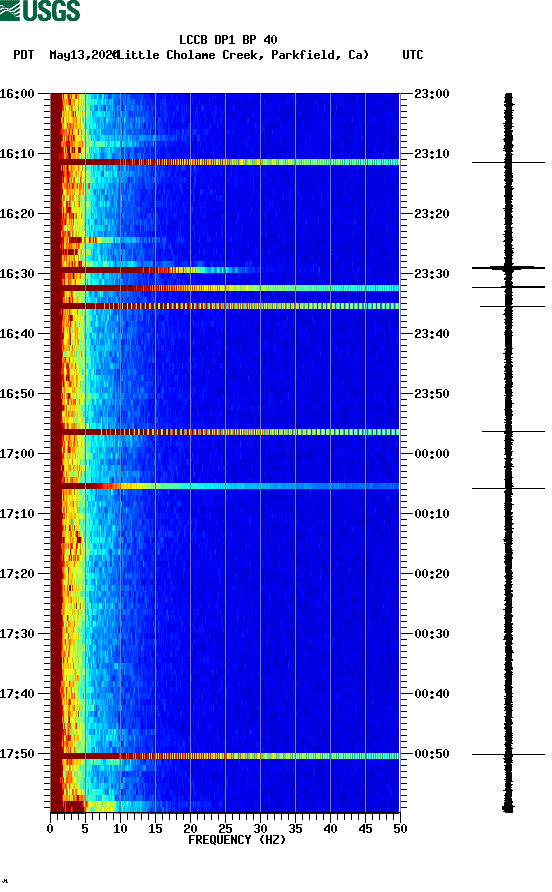Screen dimensions: 552x892
Task: Click the 00:10 UTC time label
Action: point(432,514)
